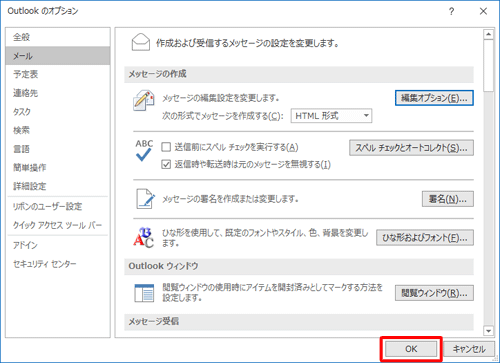Click the signature document icon
The height and width of the screenshot is (363, 500).
point(145,199)
